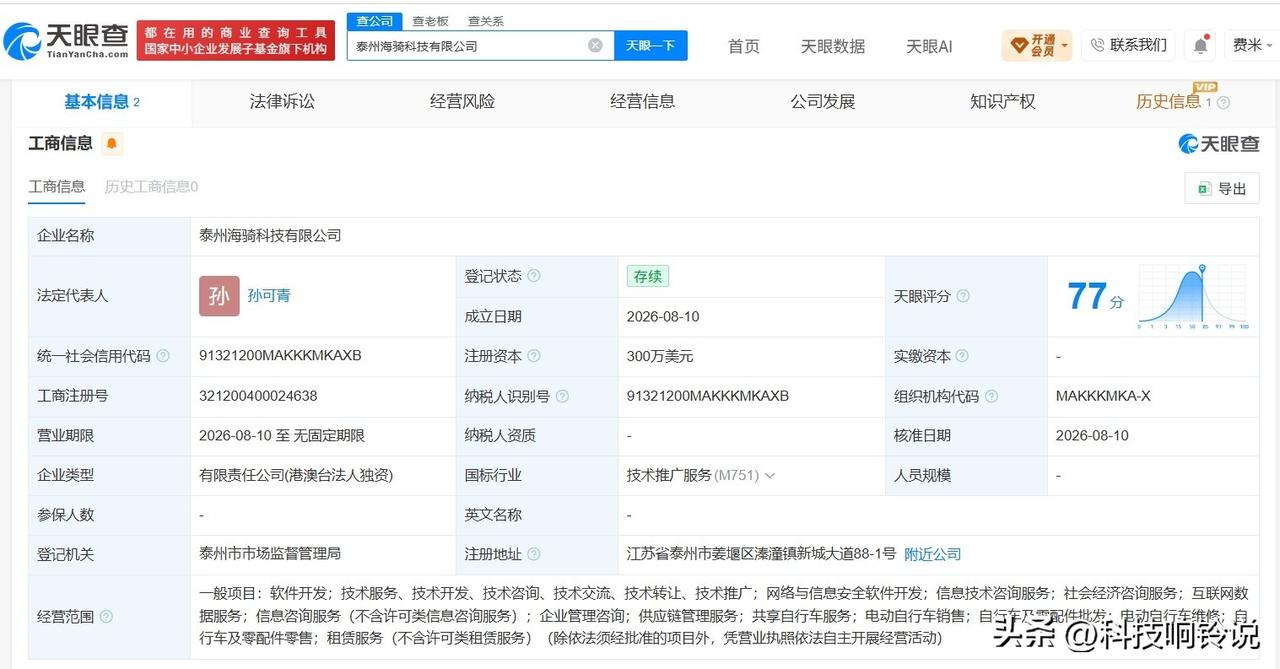This screenshot has width=1280, height=669.
Task: Click the help icon beside 纳税人识别号
Action: pyautogui.click(x=562, y=396)
